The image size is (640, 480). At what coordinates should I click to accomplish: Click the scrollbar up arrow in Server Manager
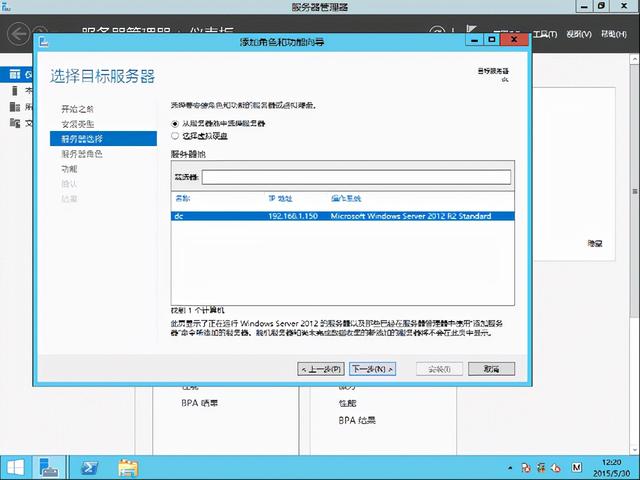click(635, 59)
